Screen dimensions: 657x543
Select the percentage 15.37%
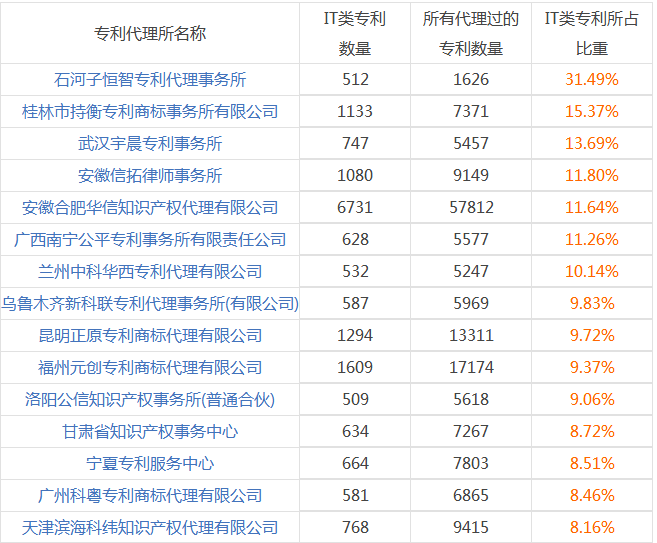(x=592, y=111)
